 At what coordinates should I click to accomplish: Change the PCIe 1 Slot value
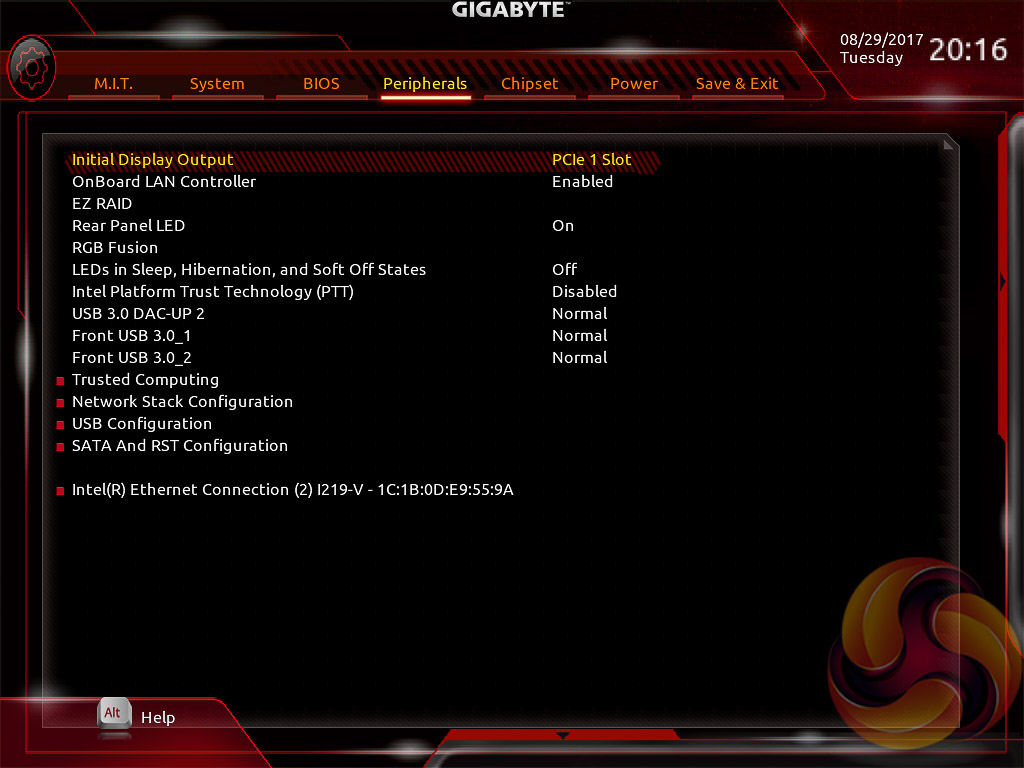coord(592,160)
